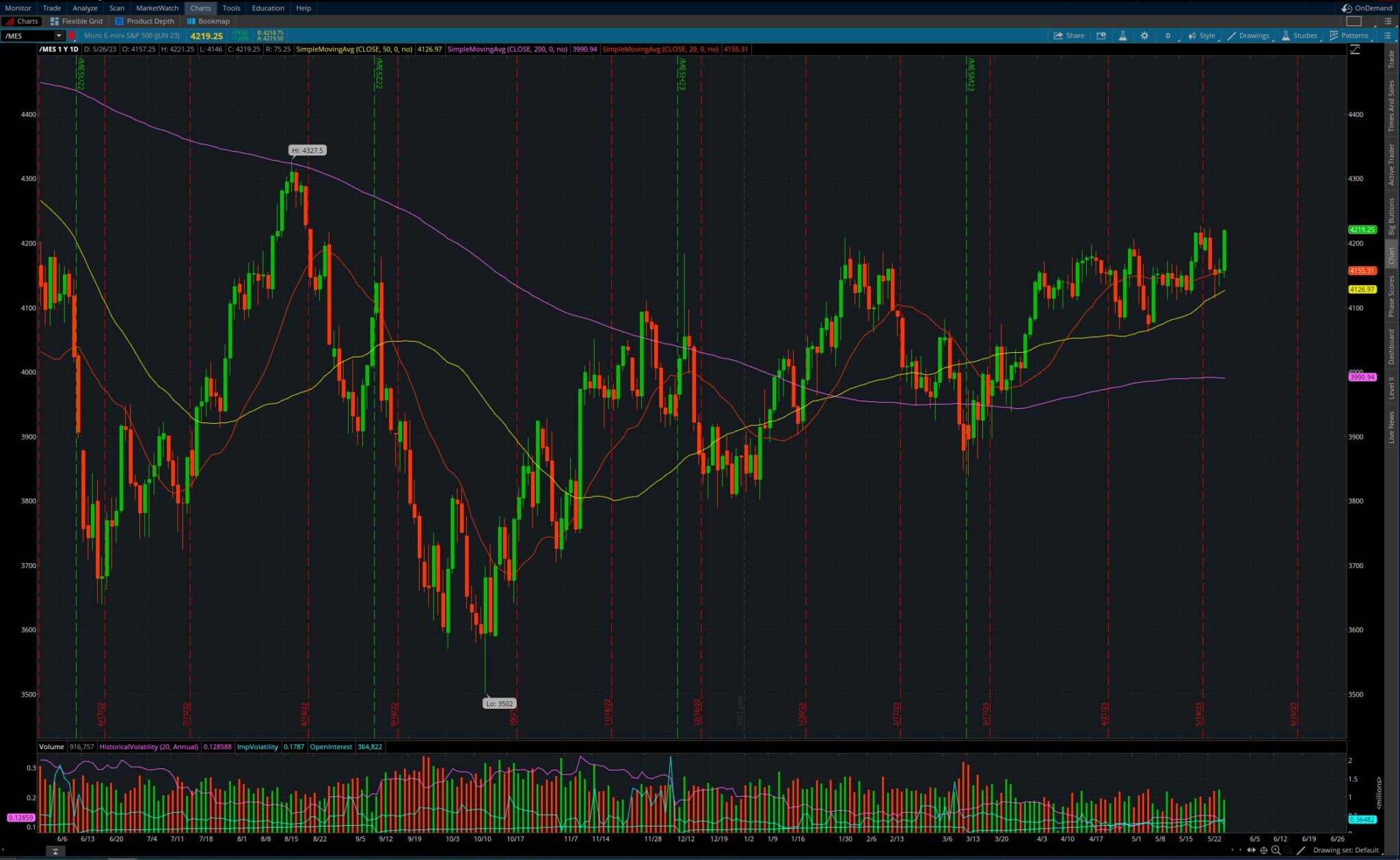Toggle the Flexible Grid view

[x=77, y=21]
